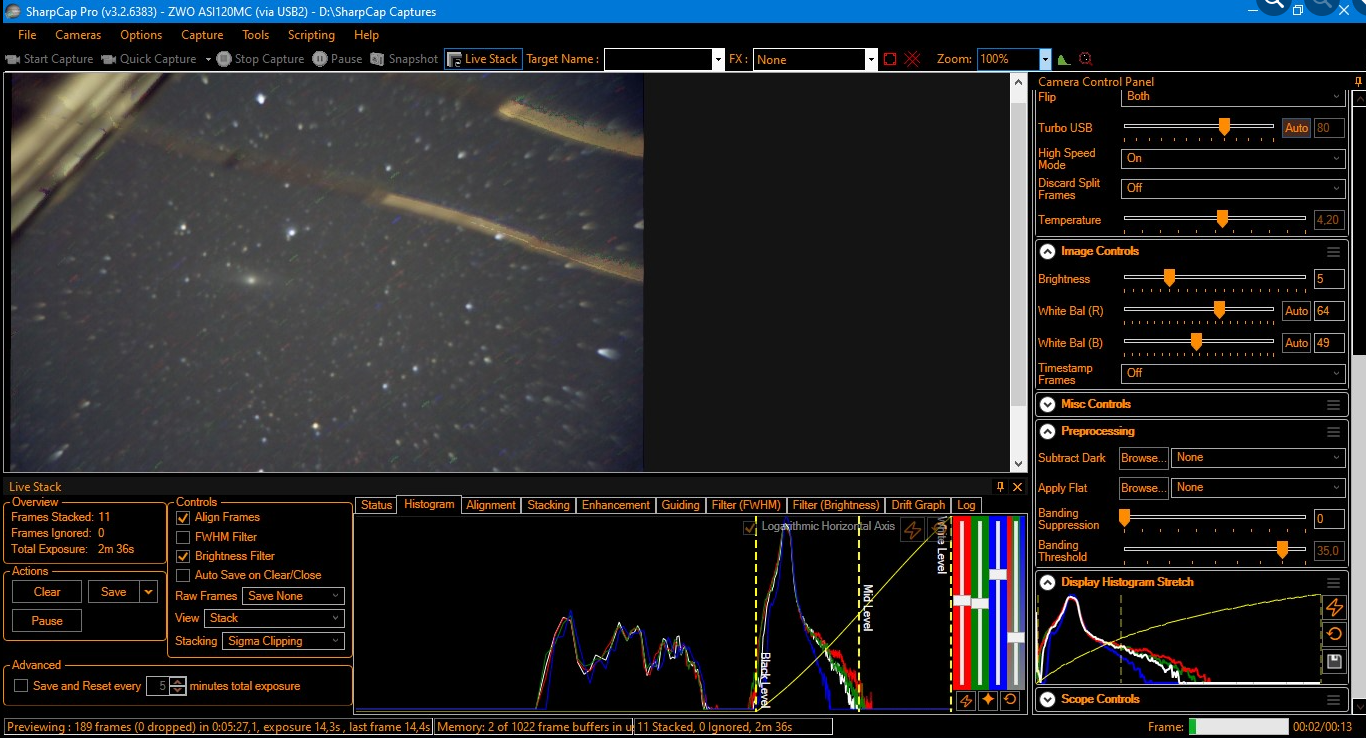Open the Scope Controls hamburger menu
The width and height of the screenshot is (1366, 738).
coord(1333,700)
